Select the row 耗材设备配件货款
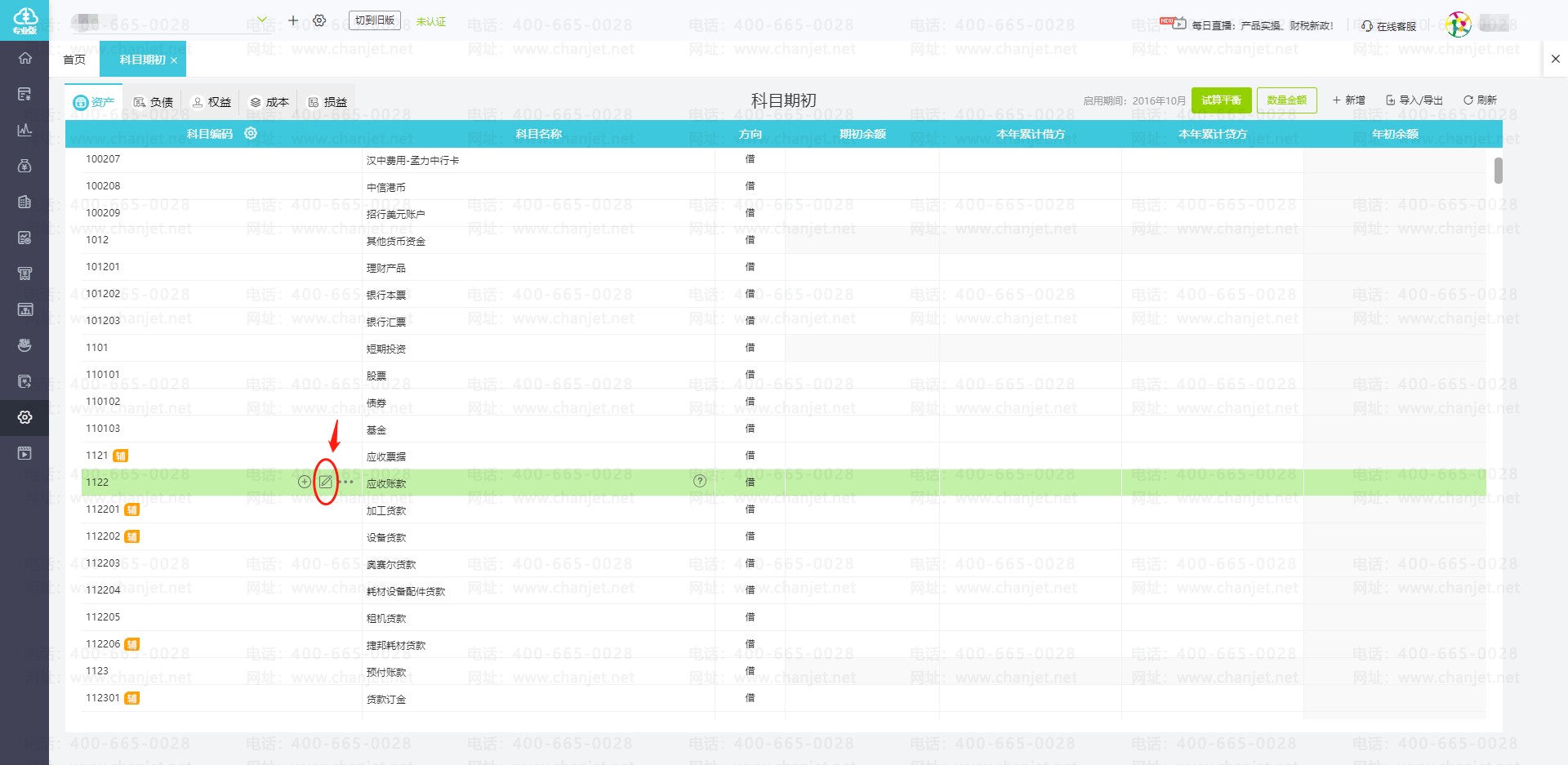 (784, 590)
